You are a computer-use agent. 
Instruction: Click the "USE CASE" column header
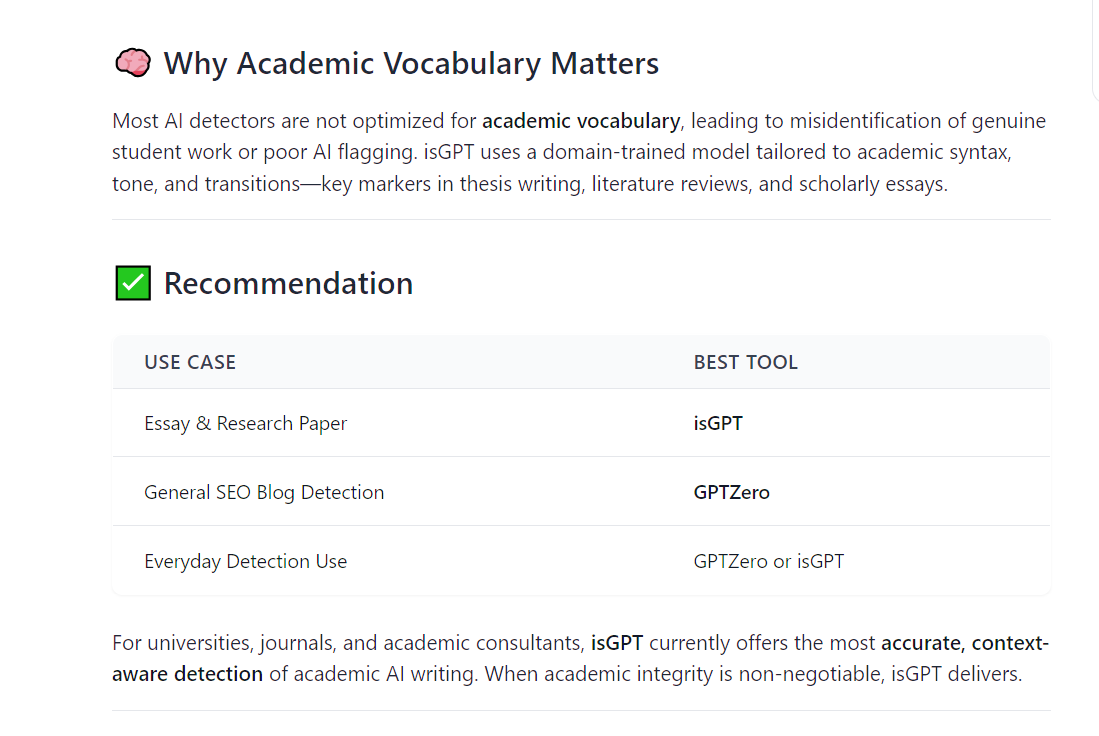click(x=190, y=362)
